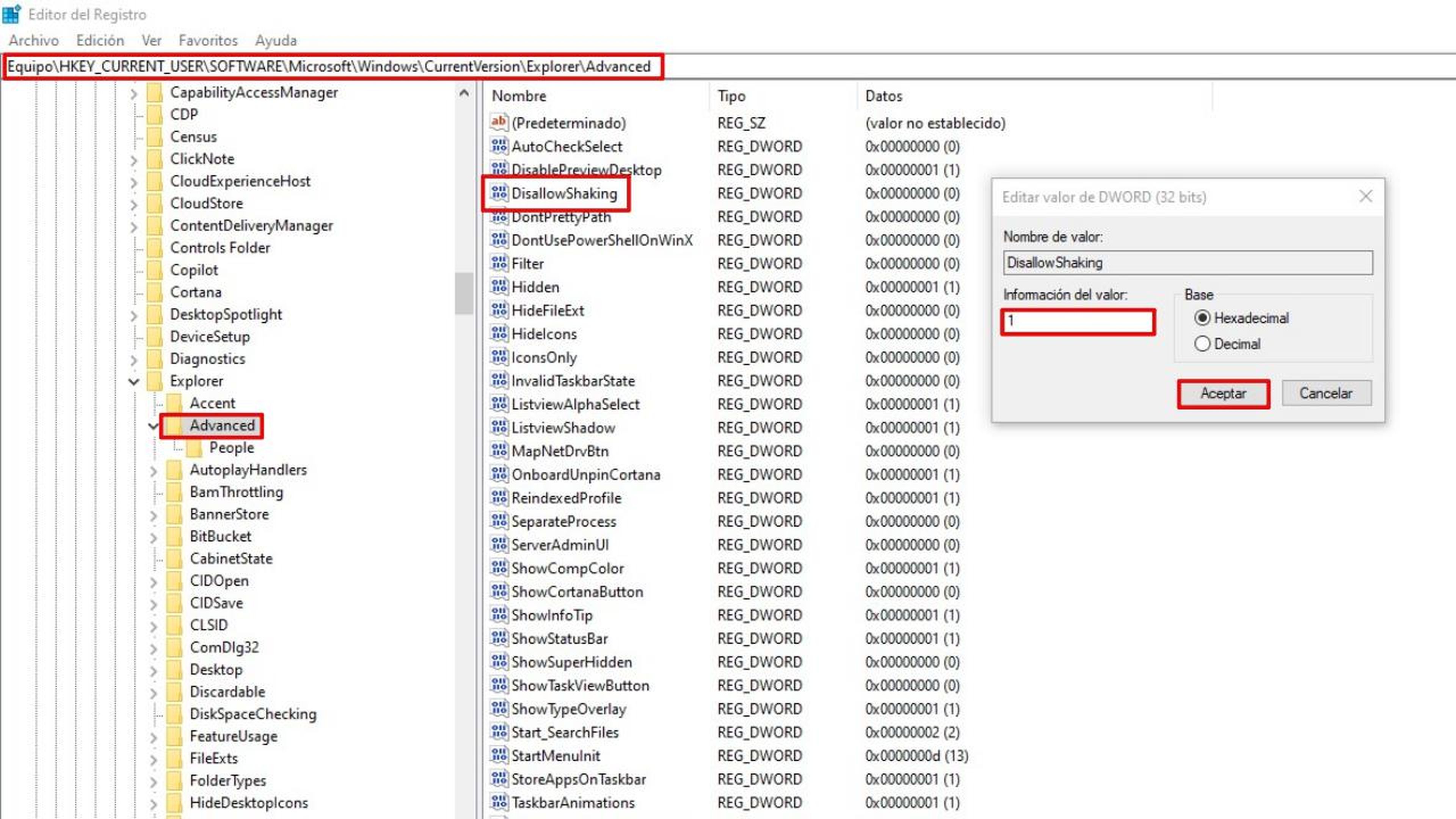The width and height of the screenshot is (1456, 819).
Task: Expand the AutoplayHandlers key
Action: click(153, 471)
